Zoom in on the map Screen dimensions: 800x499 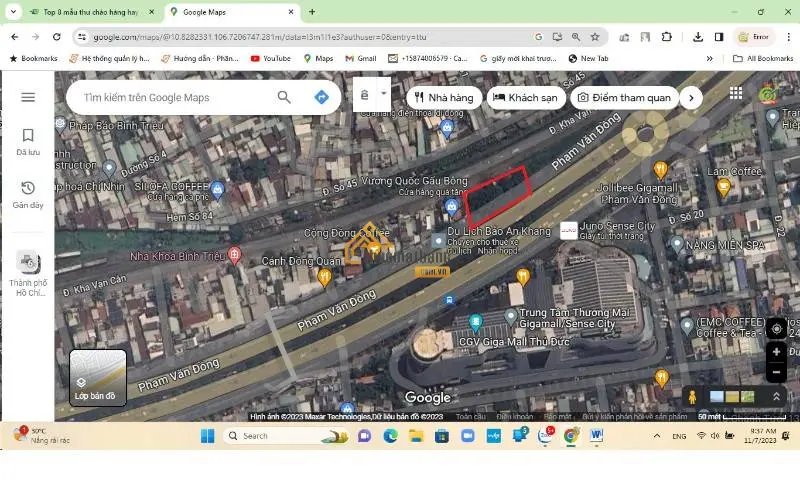[776, 352]
